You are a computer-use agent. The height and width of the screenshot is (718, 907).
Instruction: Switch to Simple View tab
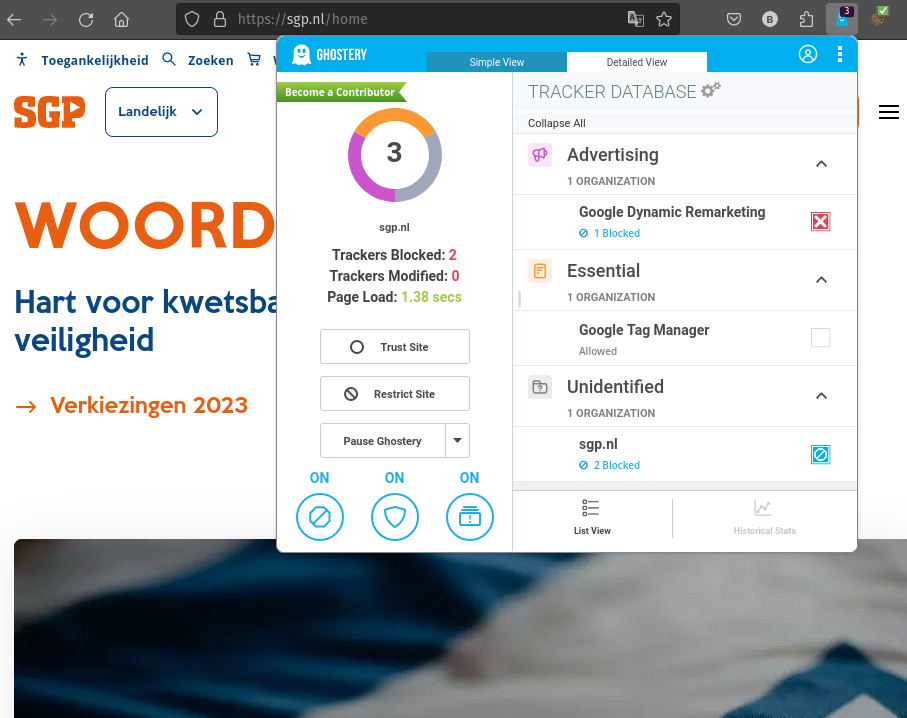click(x=497, y=62)
